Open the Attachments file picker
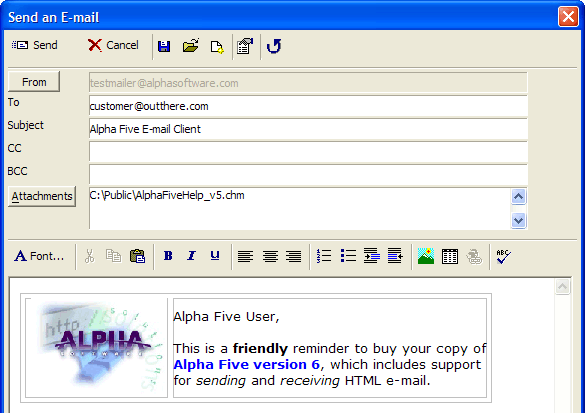585x413 pixels. tap(42, 196)
